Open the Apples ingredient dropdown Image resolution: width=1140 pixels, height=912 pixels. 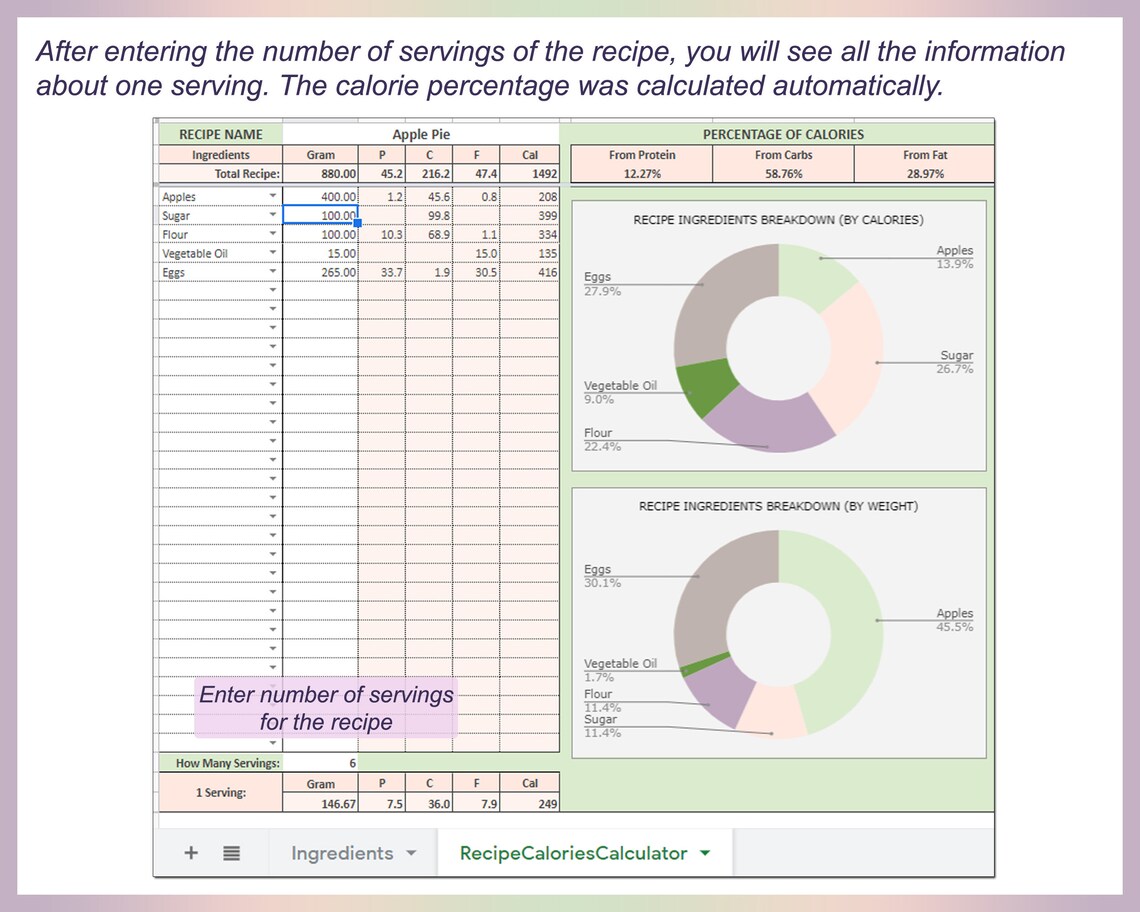[x=273, y=196]
